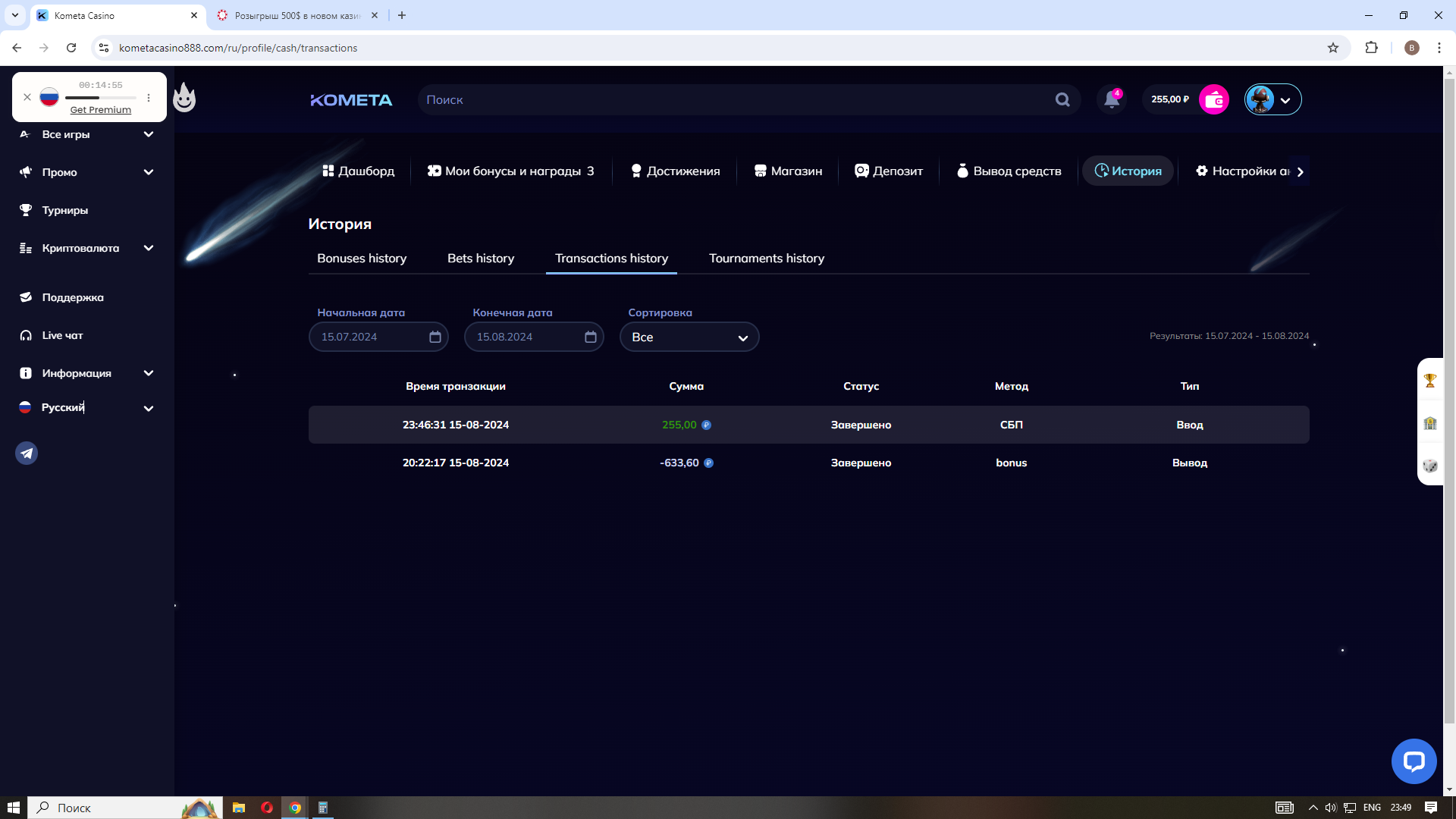Open the Поддержка sidebar link
This screenshot has width=1456, height=819.
[x=72, y=297]
